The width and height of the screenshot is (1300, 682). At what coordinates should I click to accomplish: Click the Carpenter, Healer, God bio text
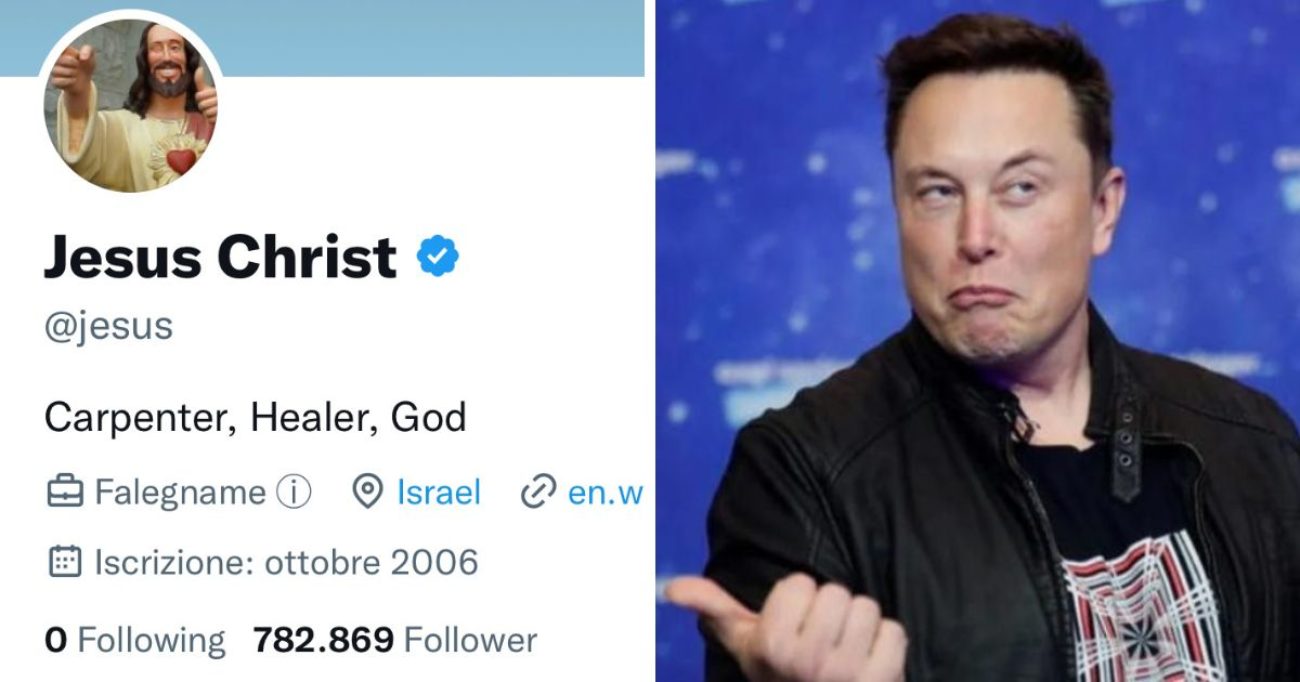tap(255, 417)
